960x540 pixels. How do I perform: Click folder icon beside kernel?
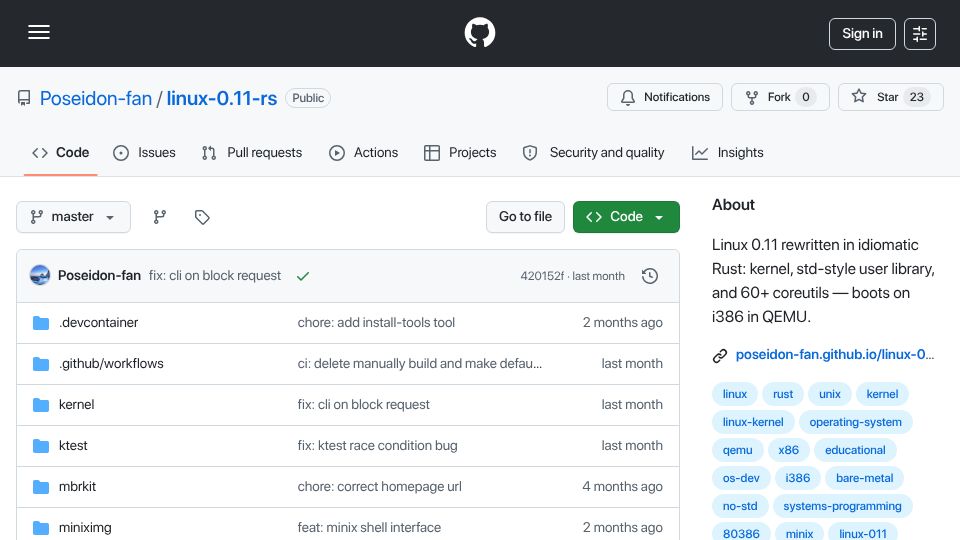click(x=41, y=405)
